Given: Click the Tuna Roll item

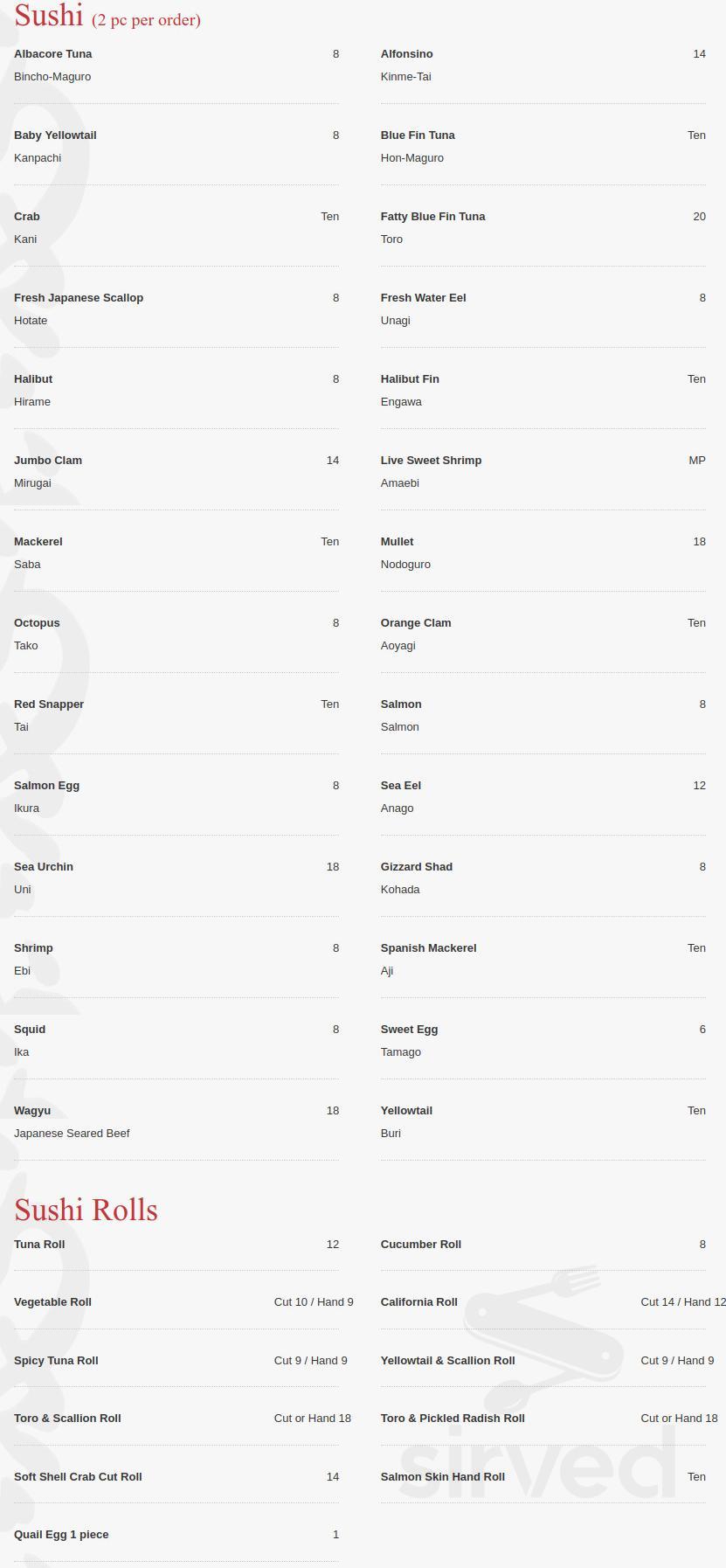Looking at the screenshot, I should [x=39, y=1245].
